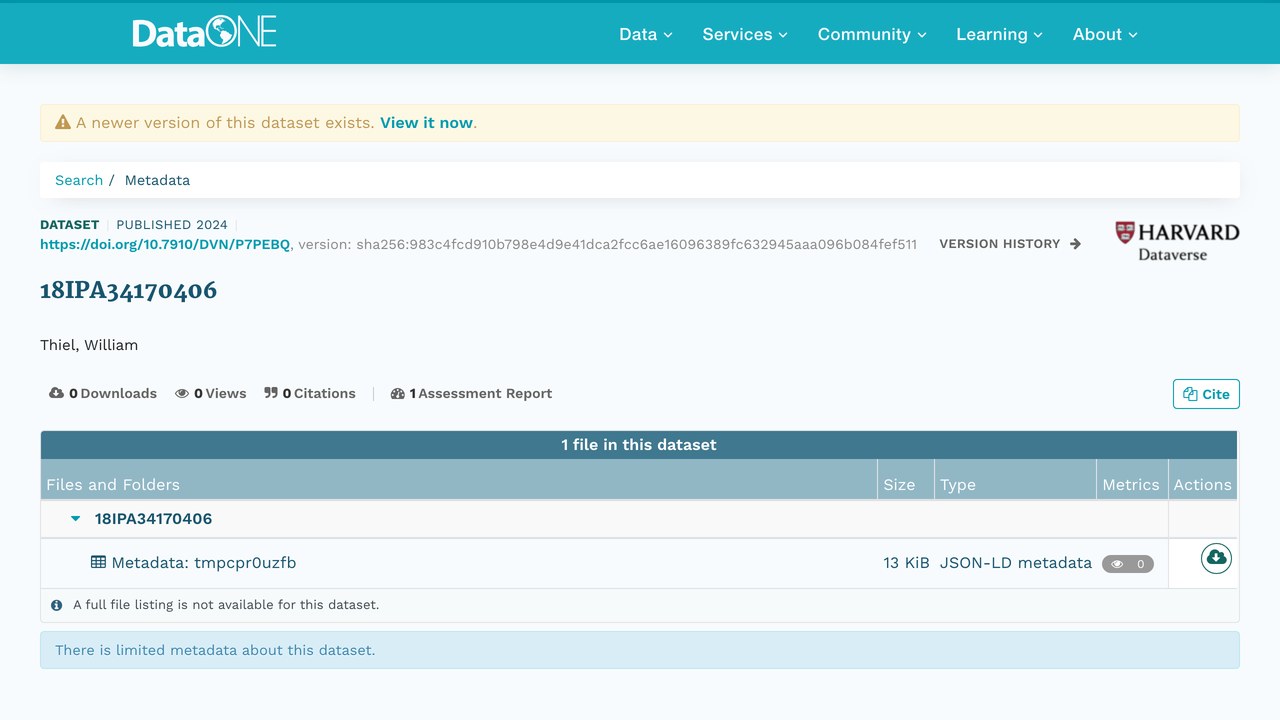Image resolution: width=1280 pixels, height=720 pixels.
Task: Click the Metadata: tmpcpr0uzfb file name
Action: click(204, 563)
